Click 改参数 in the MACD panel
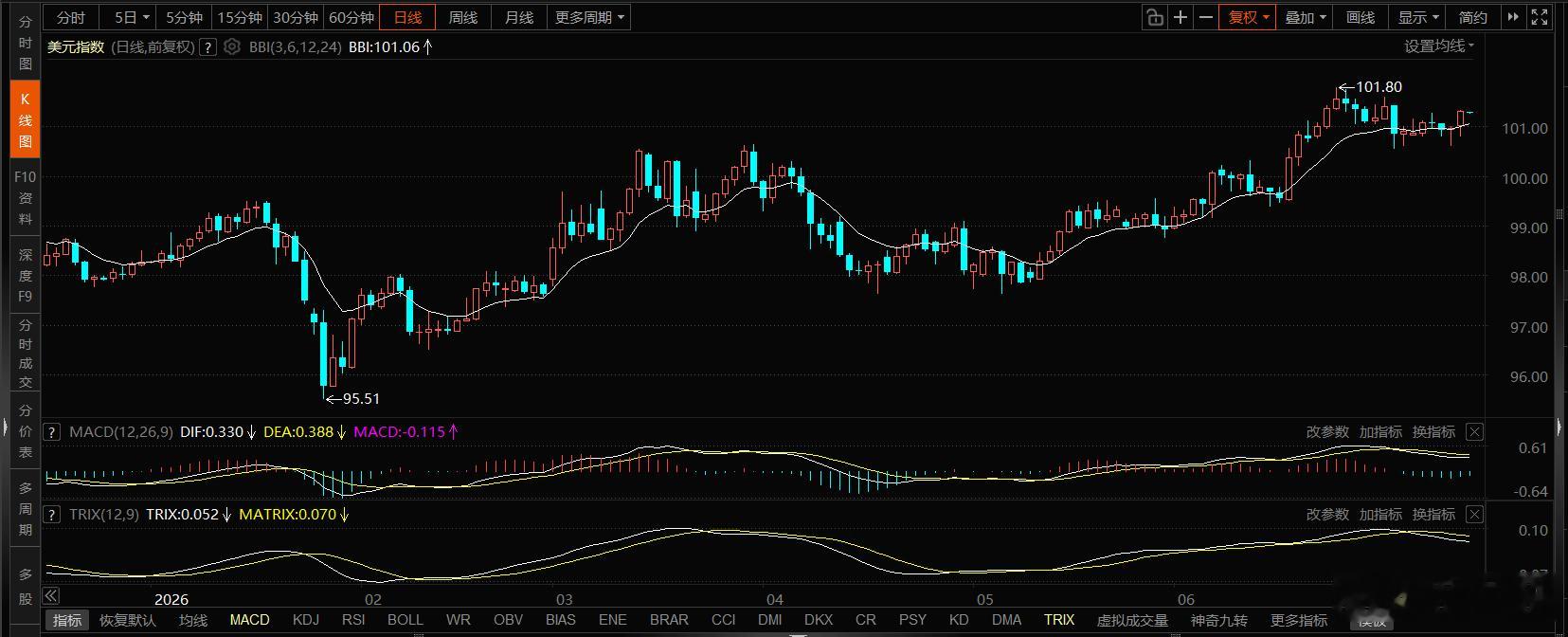1568x637 pixels. [x=1327, y=431]
